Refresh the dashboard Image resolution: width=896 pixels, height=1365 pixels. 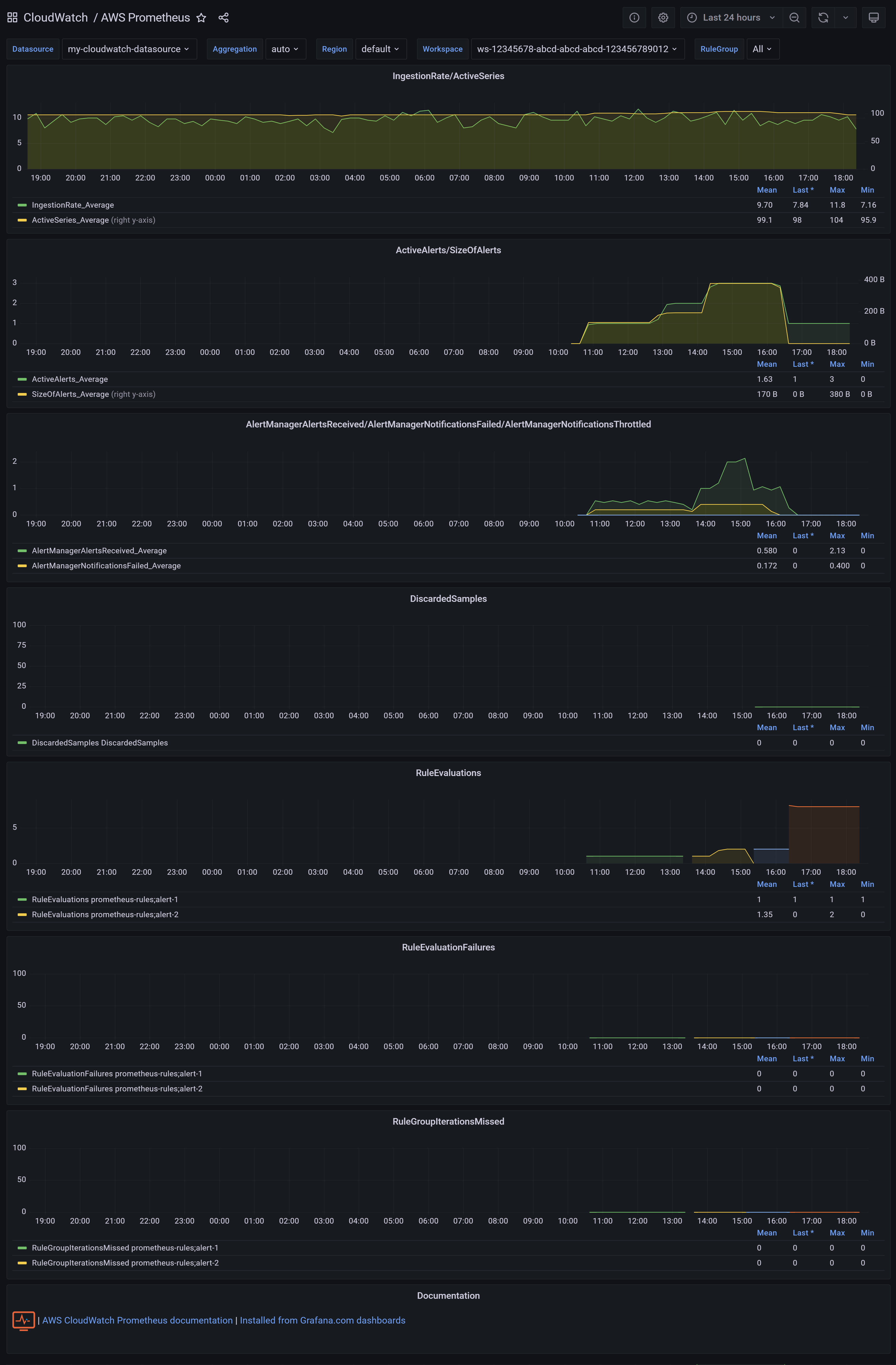(x=823, y=18)
